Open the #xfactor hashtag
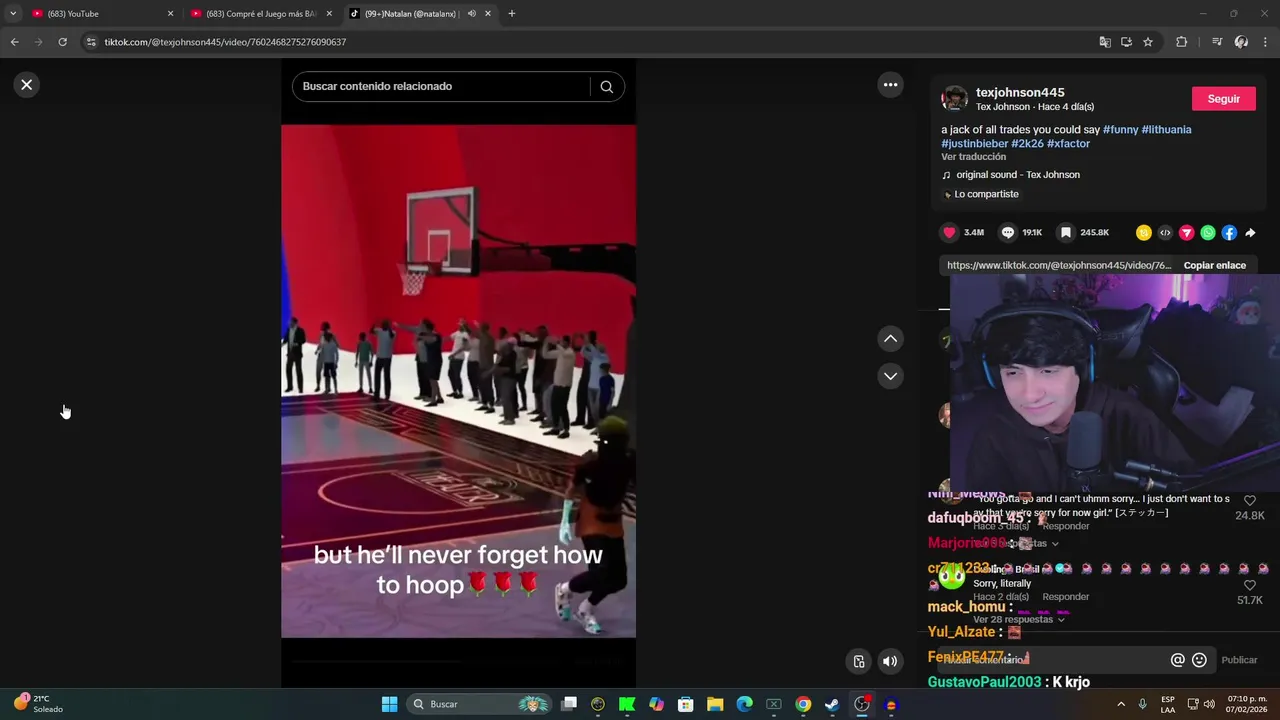Viewport: 1280px width, 720px height. point(1068,144)
